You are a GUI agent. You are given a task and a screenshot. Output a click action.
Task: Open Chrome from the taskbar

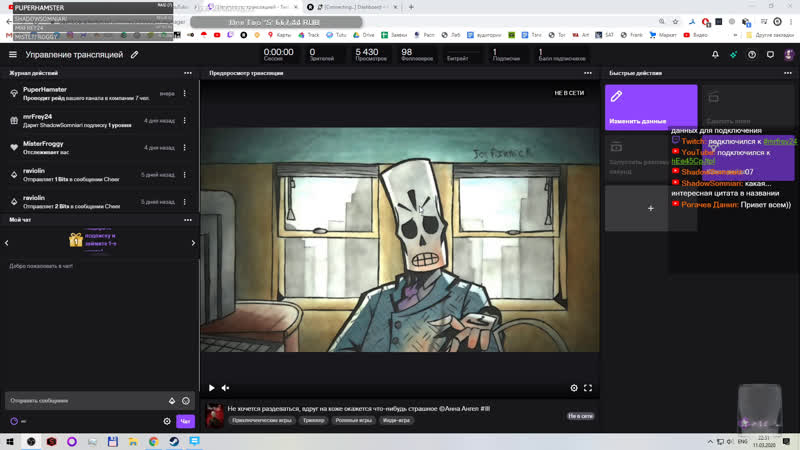(x=154, y=441)
